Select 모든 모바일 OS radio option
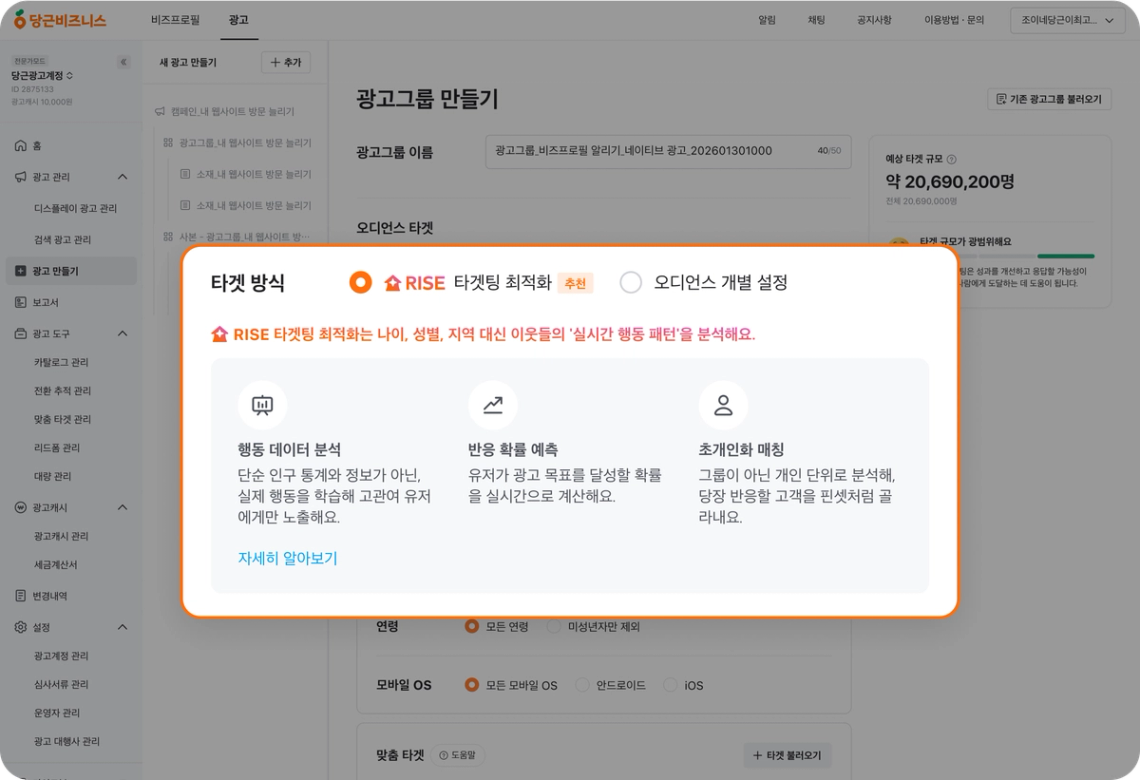This screenshot has height=780, width=1140. pyautogui.click(x=472, y=685)
